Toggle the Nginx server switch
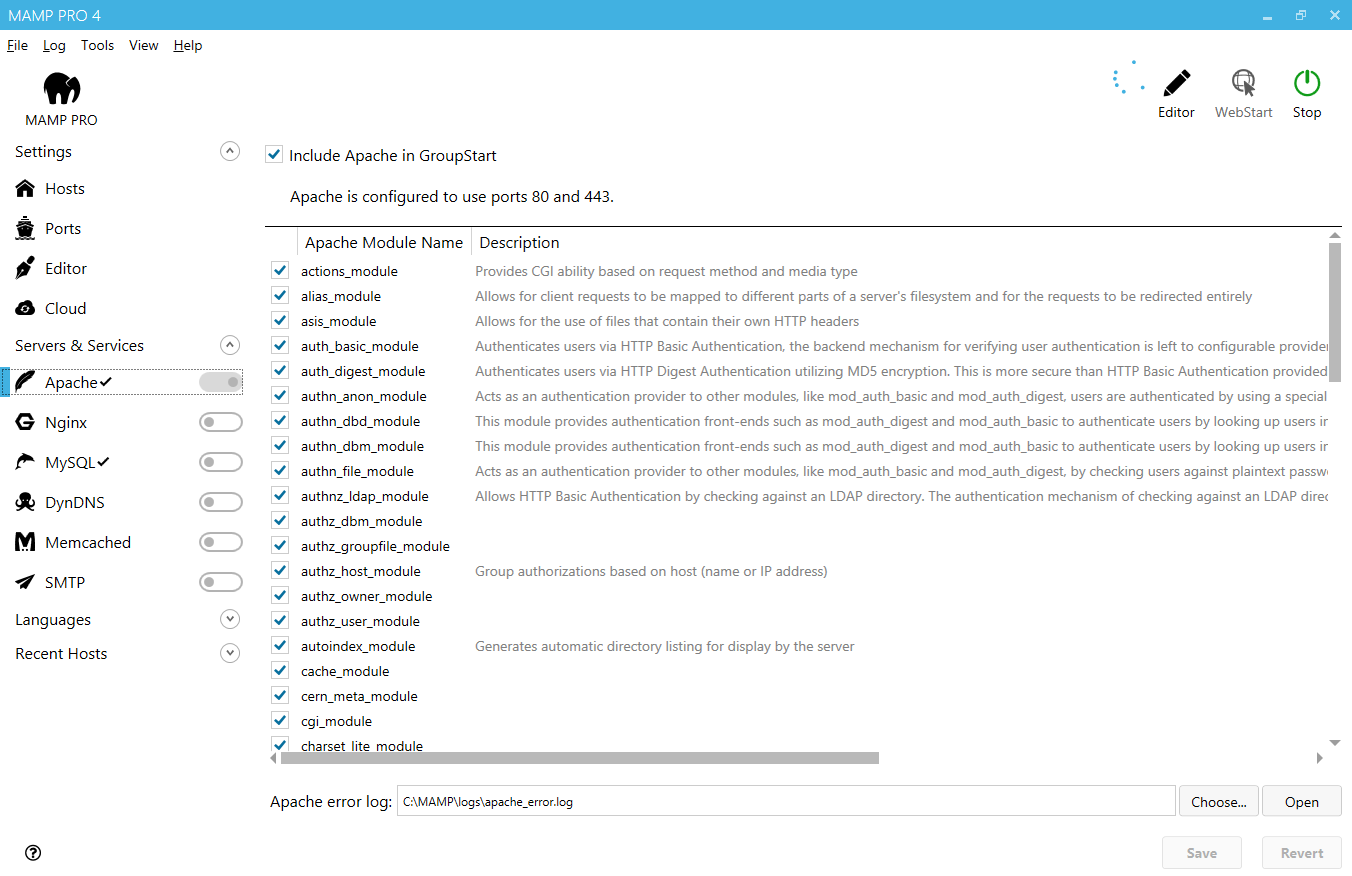The height and width of the screenshot is (876, 1352). click(x=221, y=422)
